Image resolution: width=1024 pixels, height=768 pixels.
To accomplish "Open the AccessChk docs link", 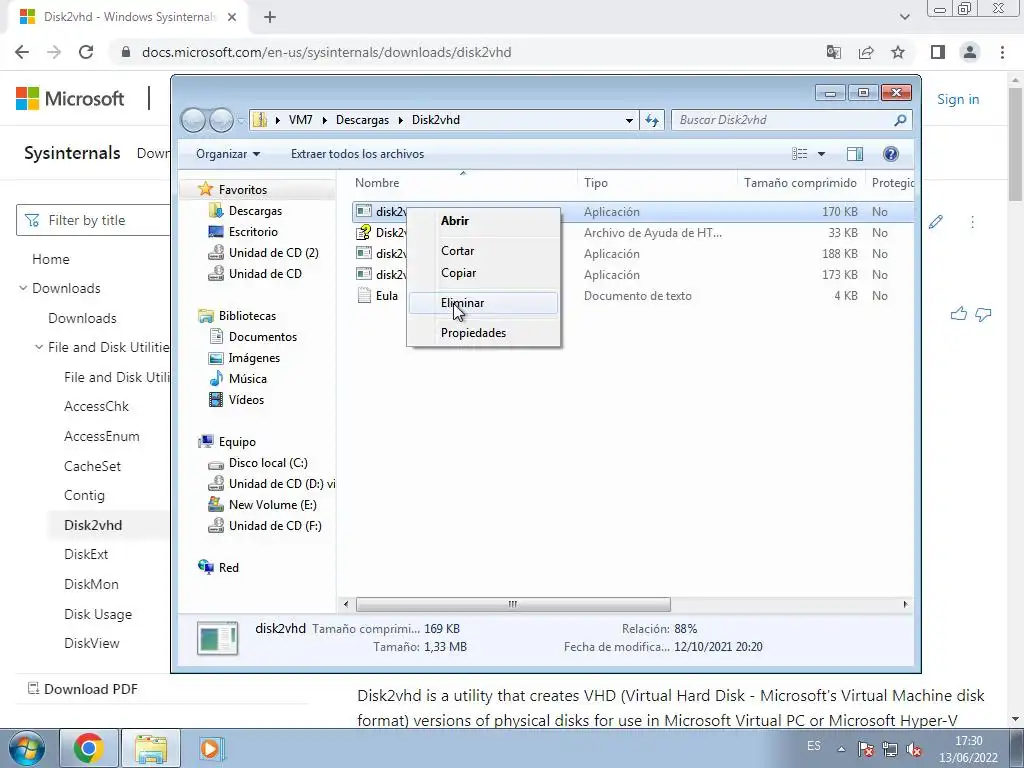I will (x=97, y=406).
